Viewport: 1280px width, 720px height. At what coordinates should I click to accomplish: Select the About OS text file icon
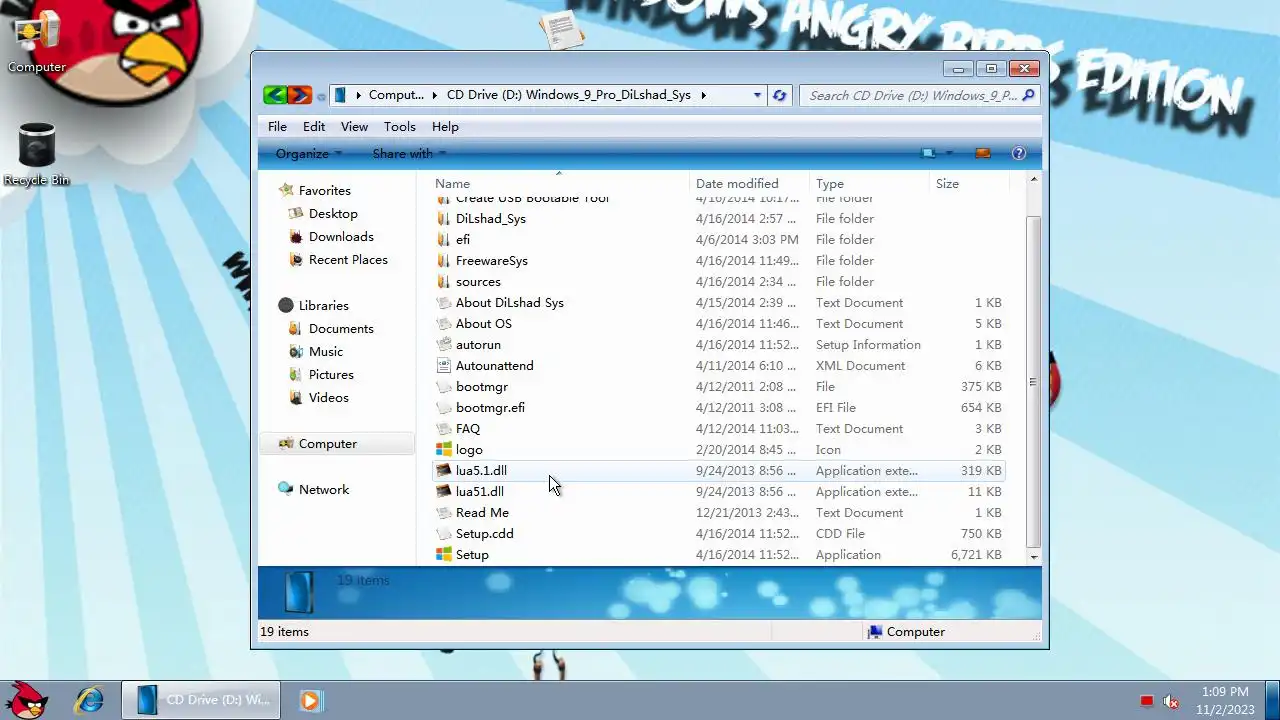pyautogui.click(x=444, y=324)
